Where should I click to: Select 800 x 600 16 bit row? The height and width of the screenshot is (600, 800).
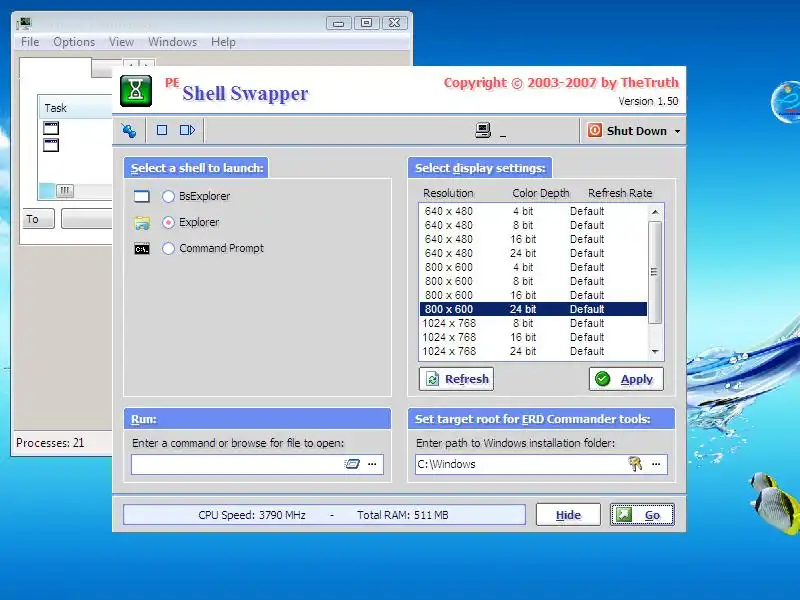[x=533, y=295]
